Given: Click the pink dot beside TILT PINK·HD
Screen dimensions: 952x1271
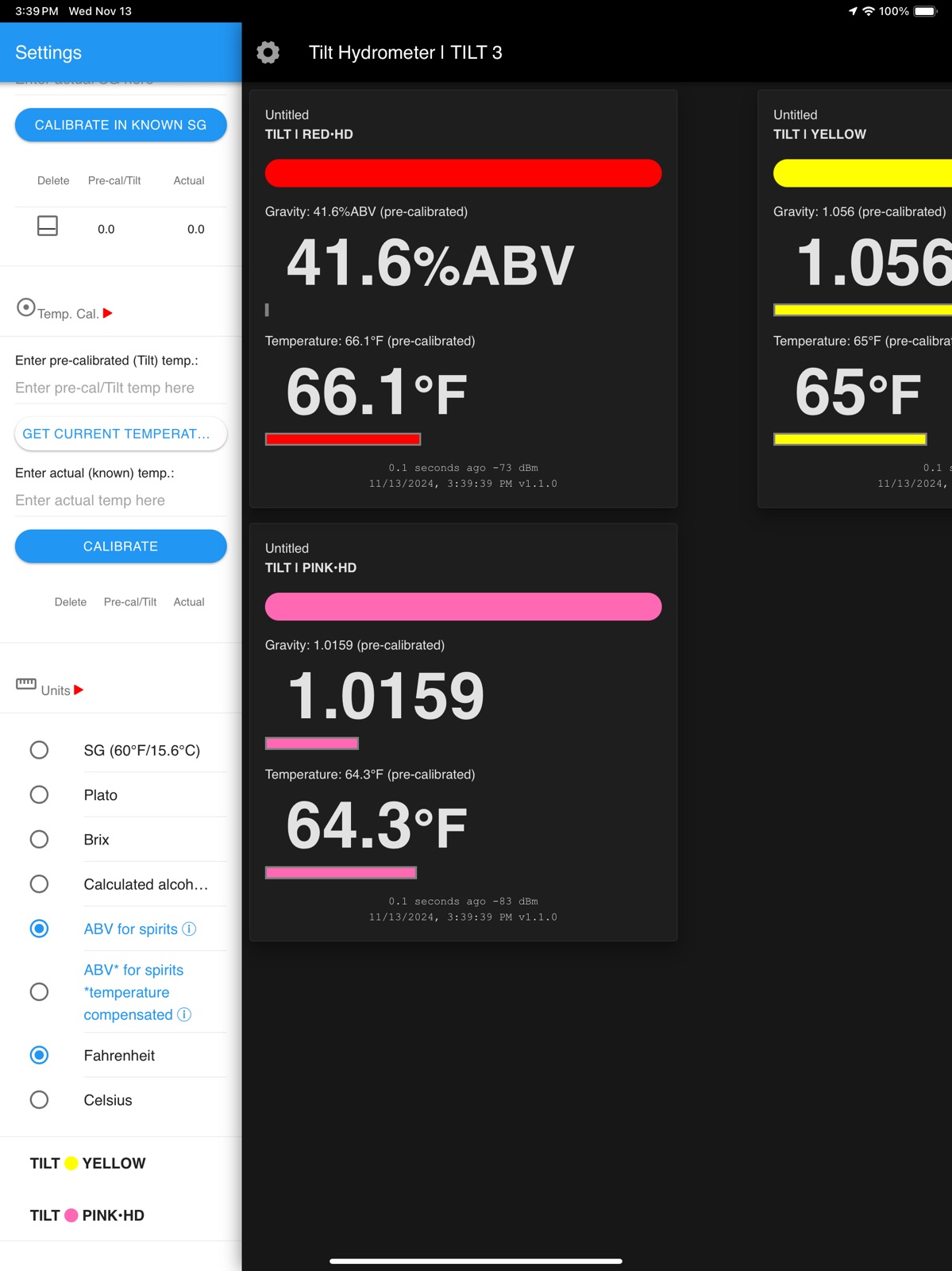Looking at the screenshot, I should 71,1215.
